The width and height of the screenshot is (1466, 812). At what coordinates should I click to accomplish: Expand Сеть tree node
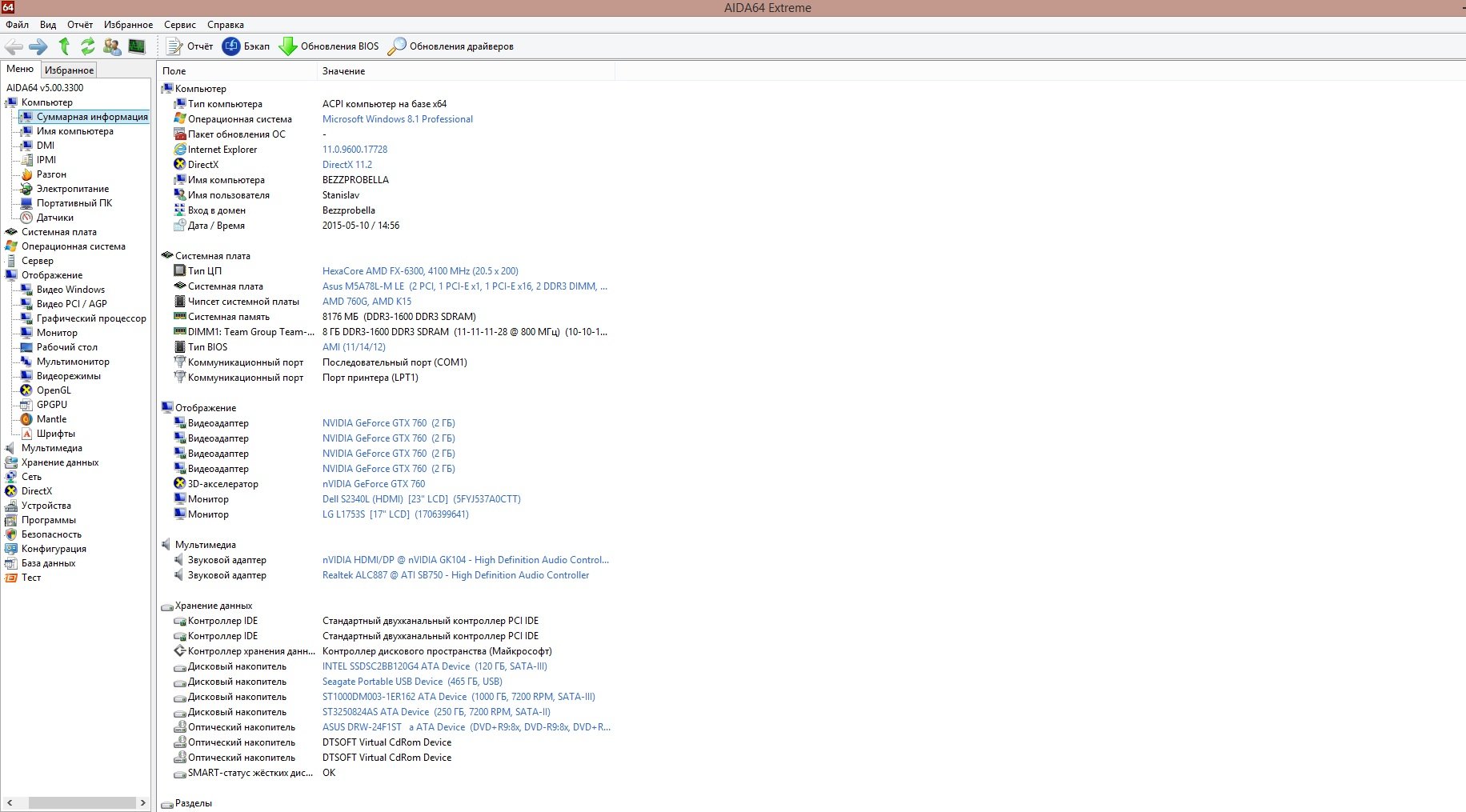tap(31, 477)
